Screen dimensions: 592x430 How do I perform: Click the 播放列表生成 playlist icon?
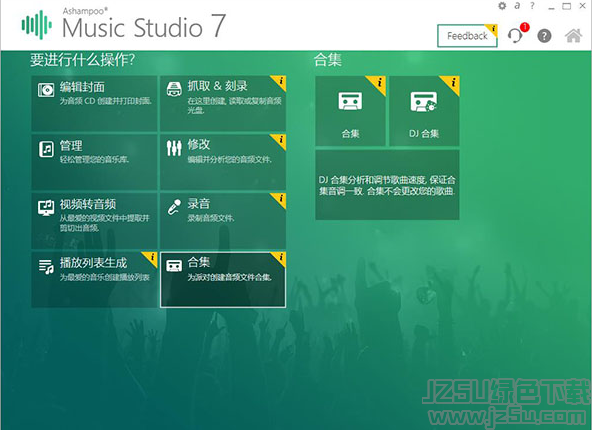pos(46,267)
